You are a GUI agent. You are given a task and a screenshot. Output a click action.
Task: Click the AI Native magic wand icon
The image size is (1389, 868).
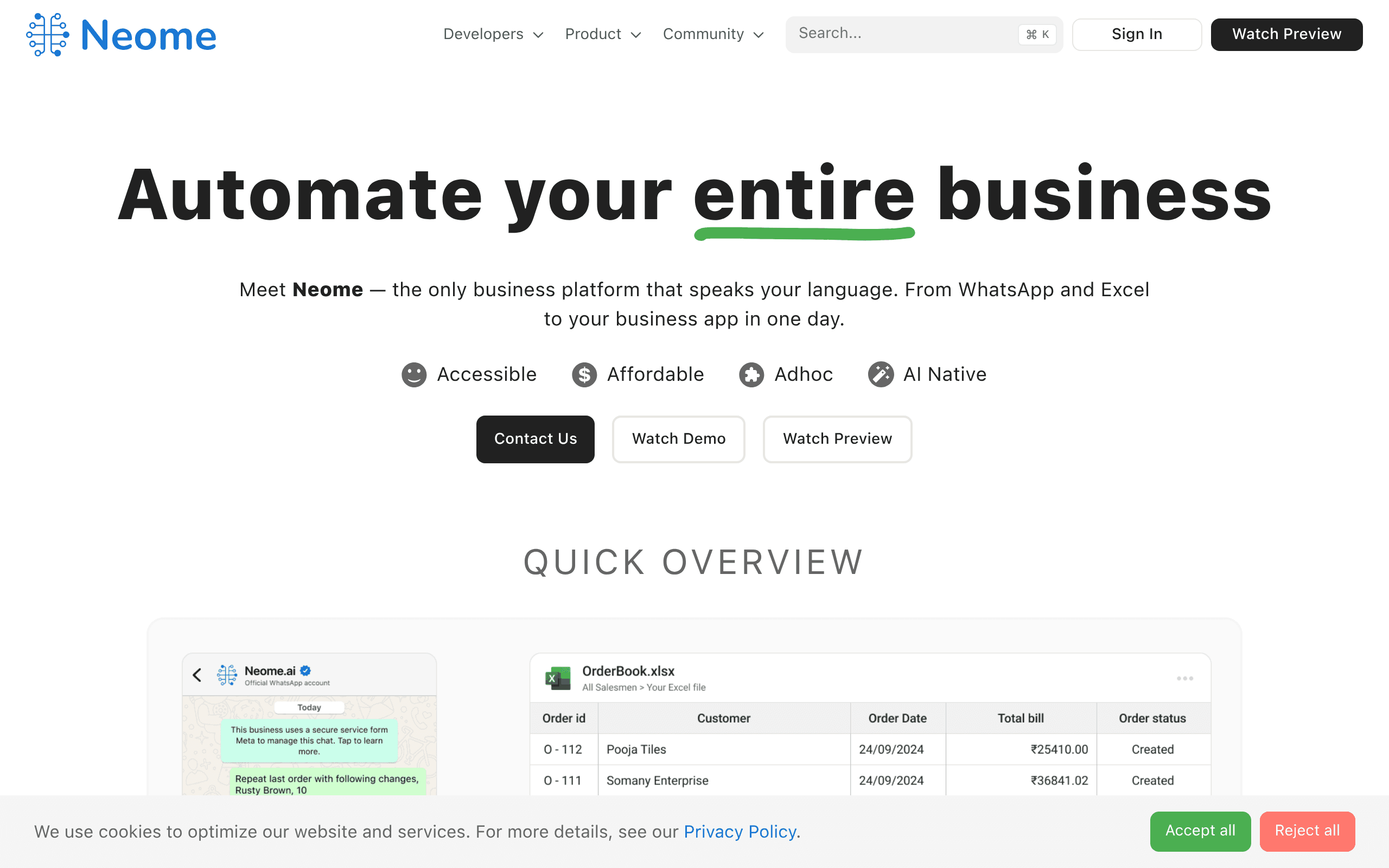coord(881,375)
